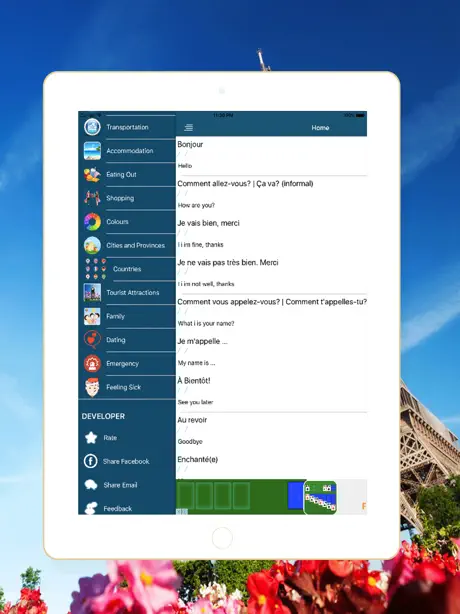Tap the Facebook share icon
Viewport: 460px width, 614px height.
point(90,461)
